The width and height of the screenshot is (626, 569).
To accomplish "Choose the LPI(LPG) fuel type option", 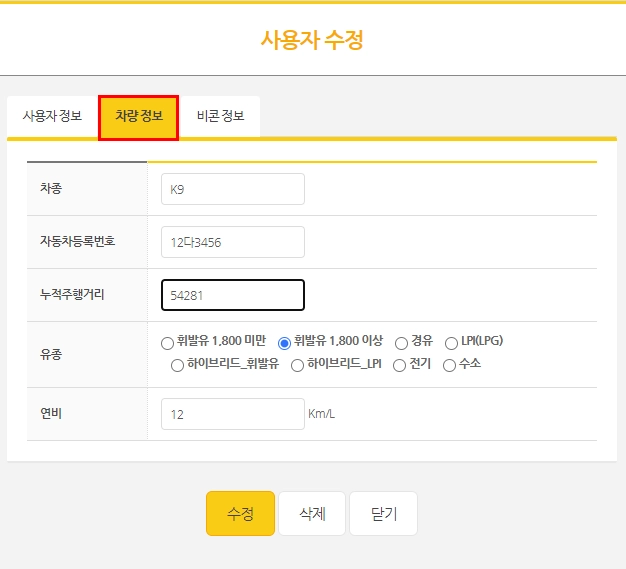I will tap(451, 343).
